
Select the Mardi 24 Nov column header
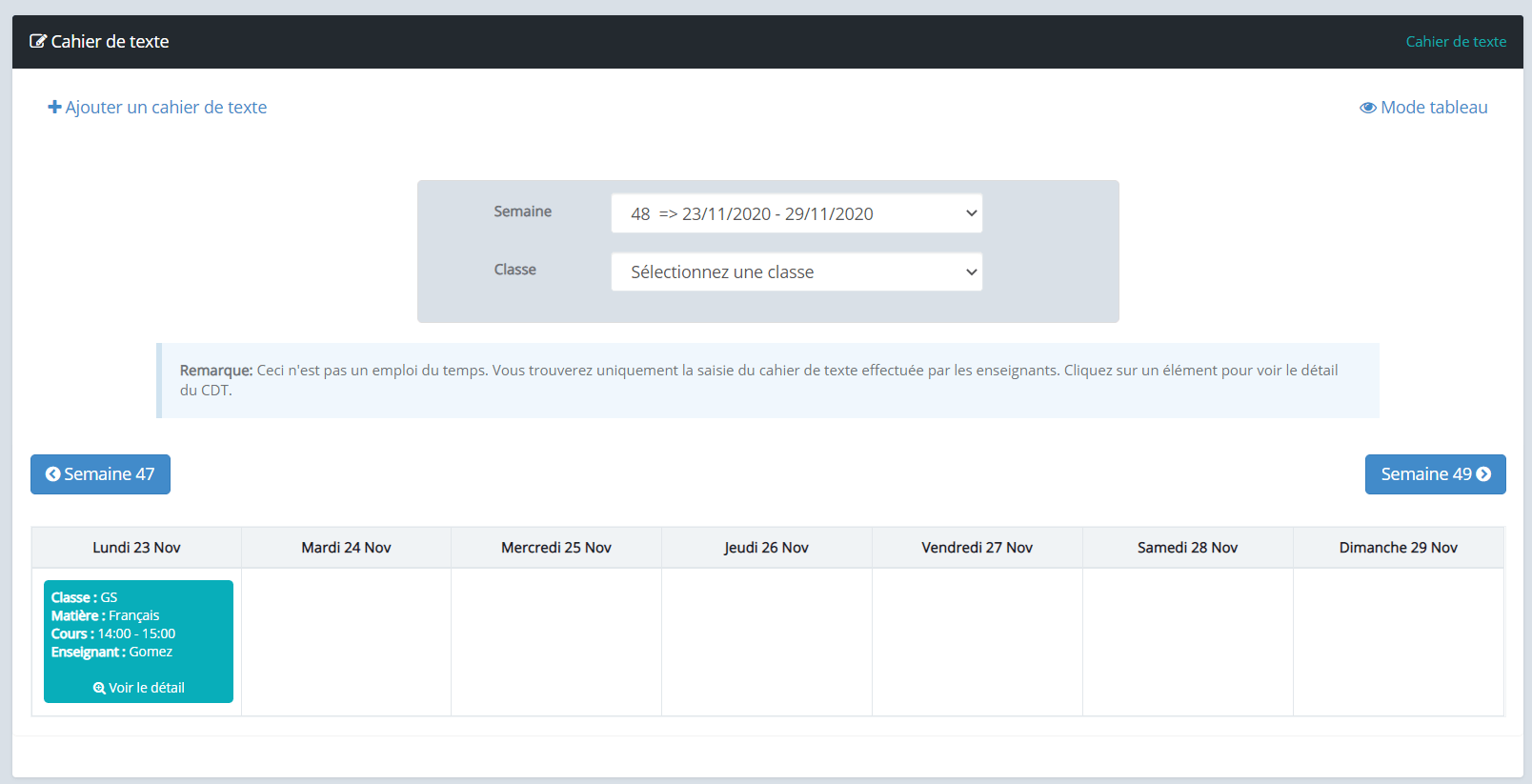pos(346,548)
